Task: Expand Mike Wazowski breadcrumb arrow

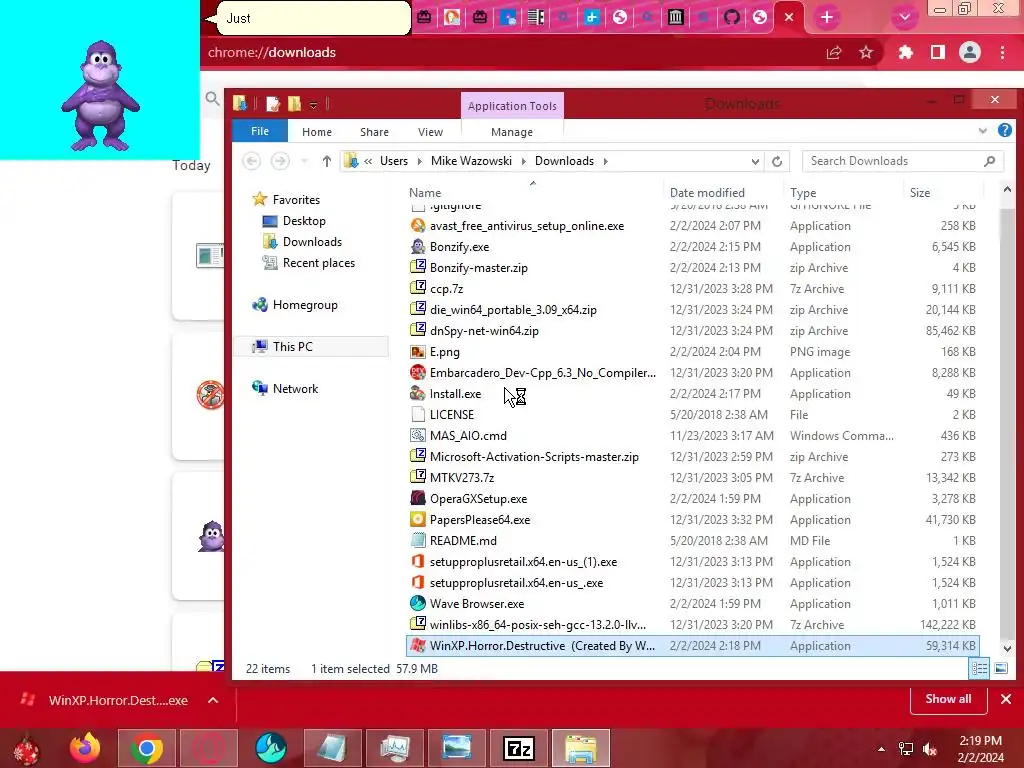Action: (523, 161)
